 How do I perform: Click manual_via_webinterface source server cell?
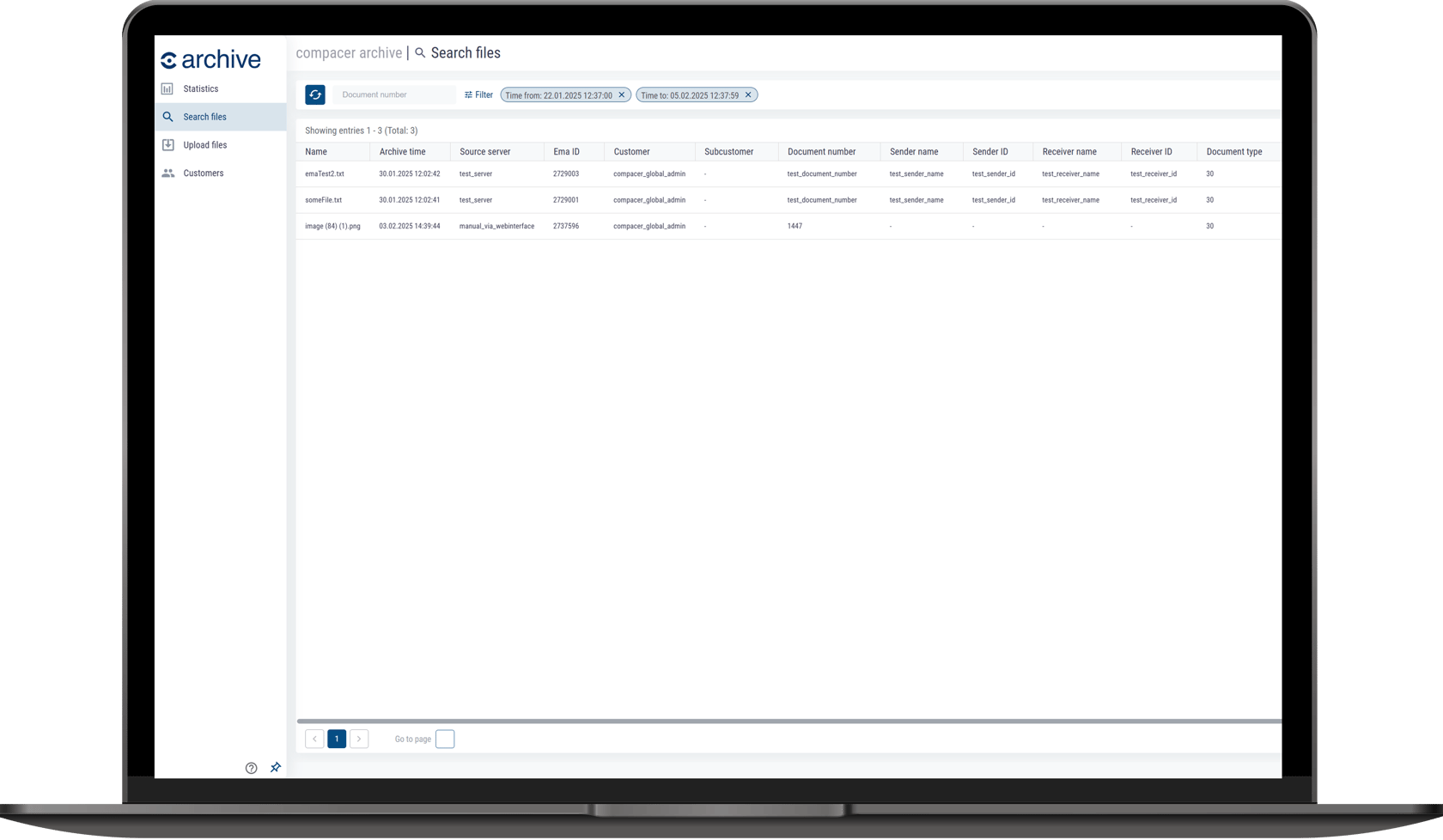click(x=496, y=227)
